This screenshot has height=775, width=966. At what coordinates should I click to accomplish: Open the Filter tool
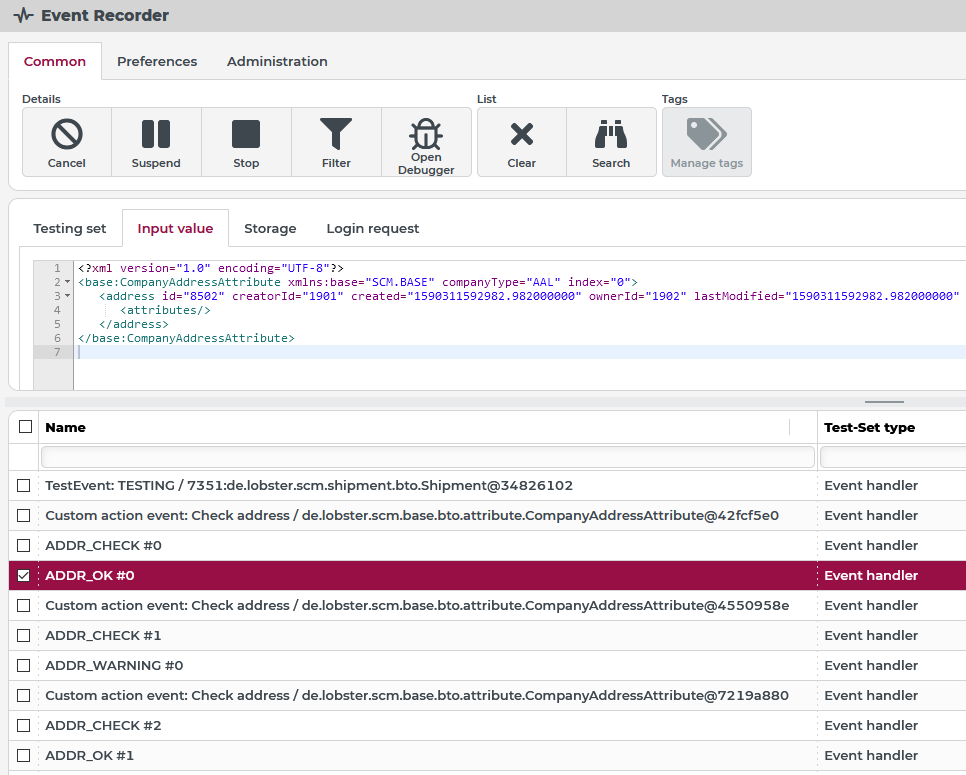[336, 142]
